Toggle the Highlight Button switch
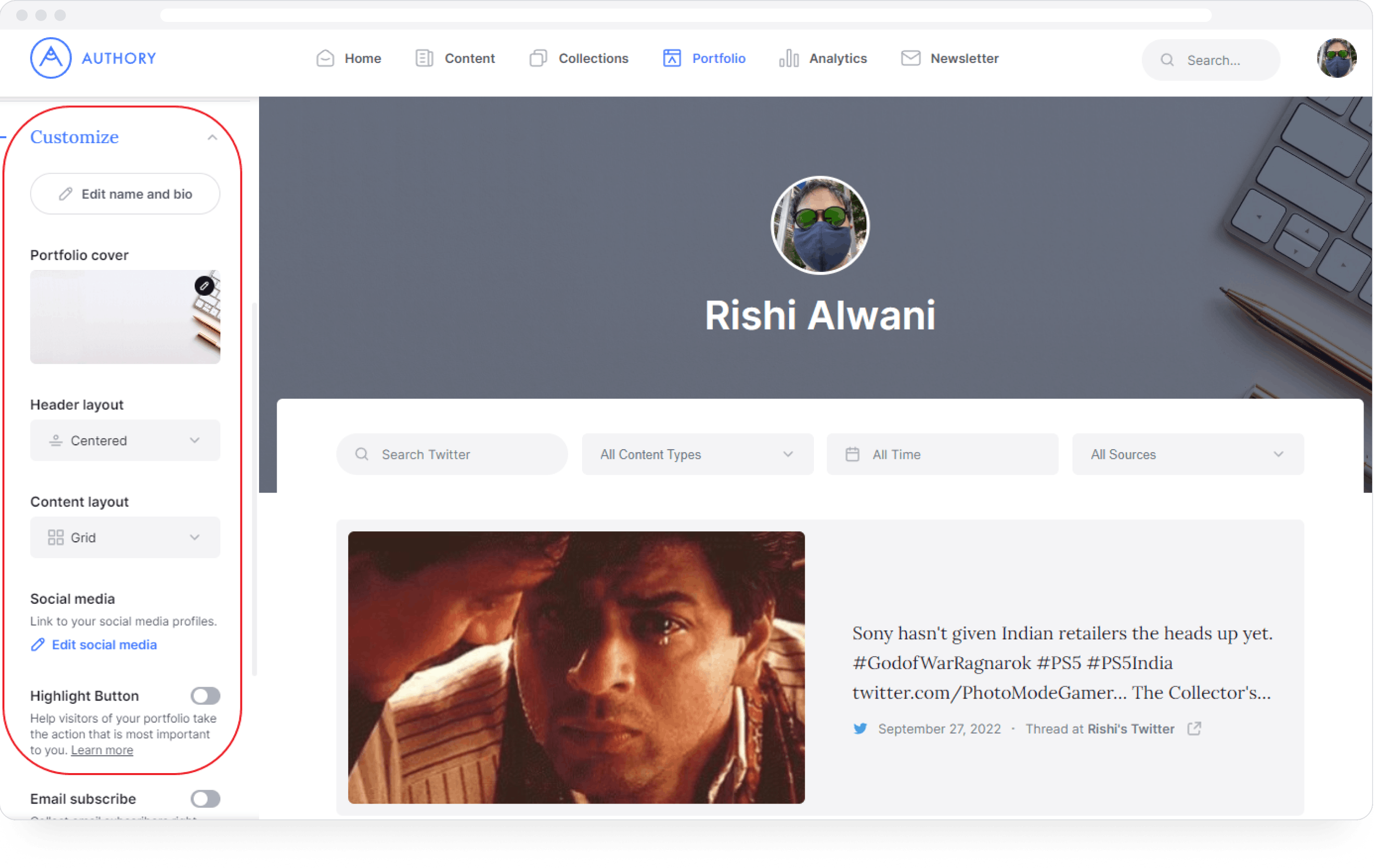The image size is (1374, 868). pyautogui.click(x=204, y=695)
